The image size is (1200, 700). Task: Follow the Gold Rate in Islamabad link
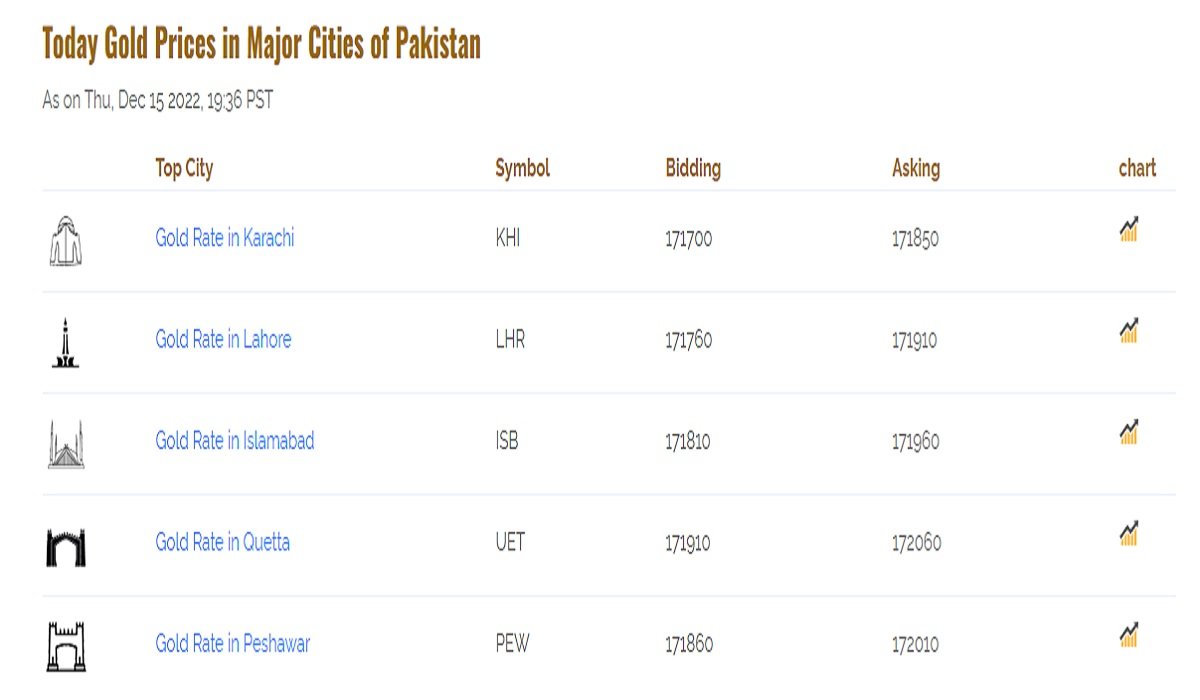(235, 441)
